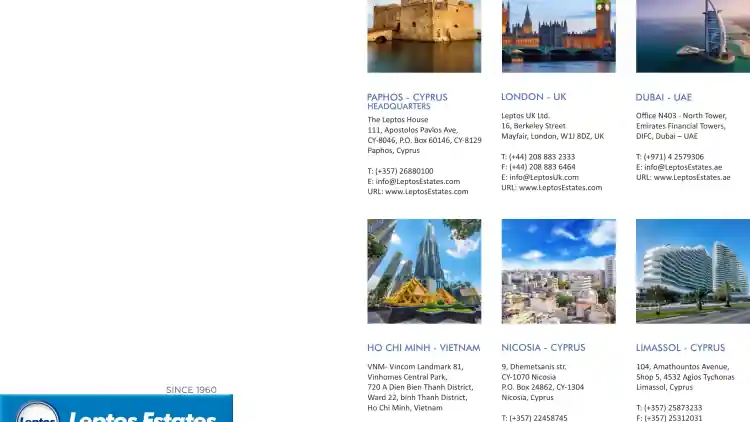Click 'Ward 22, binh Thanh District,' line

(x=417, y=397)
